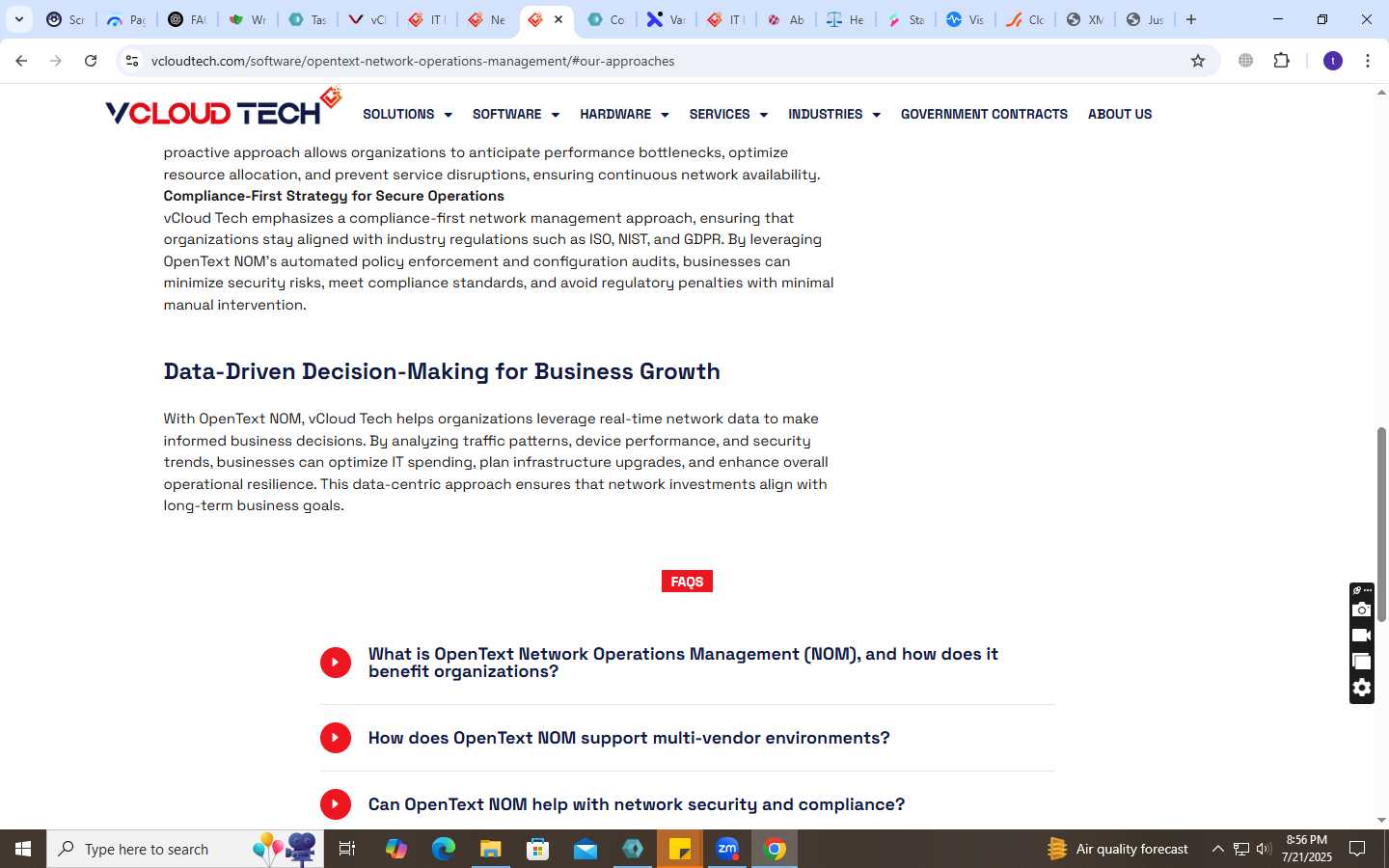1389x868 pixels.
Task: Switch to the 'Tas' browser tab
Action: (308, 19)
